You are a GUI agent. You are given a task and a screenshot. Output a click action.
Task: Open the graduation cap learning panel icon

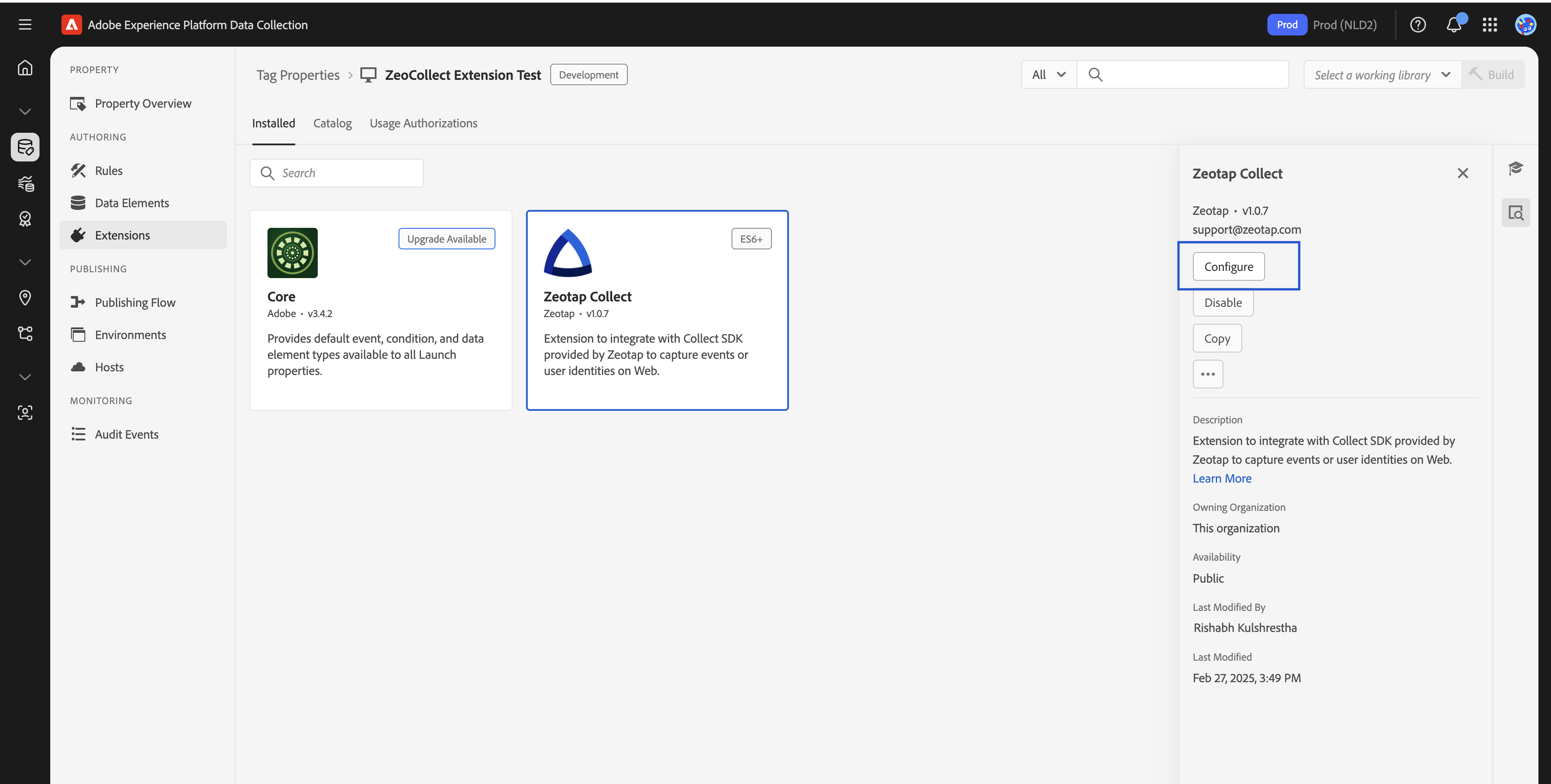1515,168
